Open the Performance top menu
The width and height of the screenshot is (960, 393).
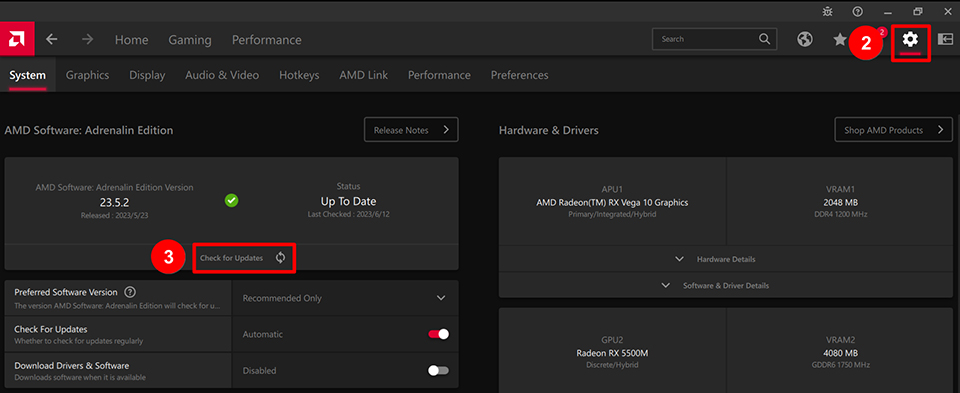[266, 40]
